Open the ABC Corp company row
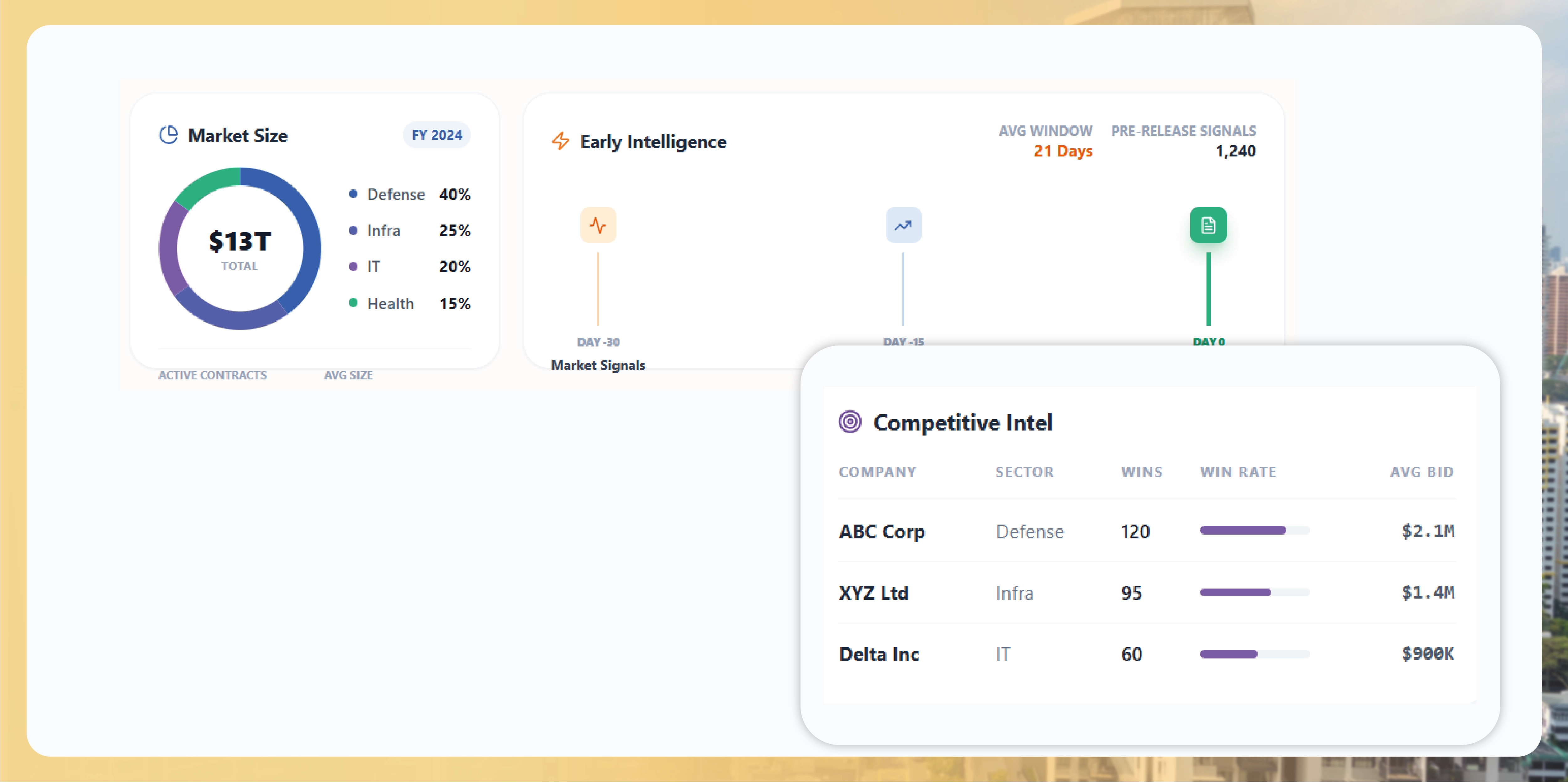 point(881,532)
